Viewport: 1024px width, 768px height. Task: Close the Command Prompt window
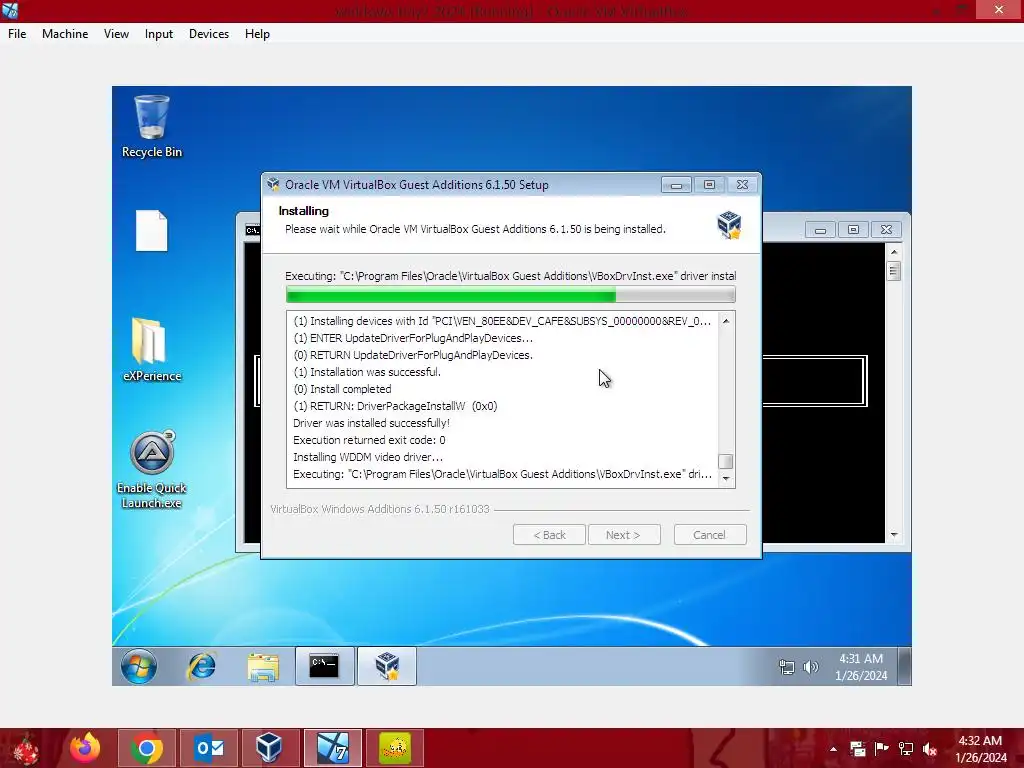tap(886, 230)
